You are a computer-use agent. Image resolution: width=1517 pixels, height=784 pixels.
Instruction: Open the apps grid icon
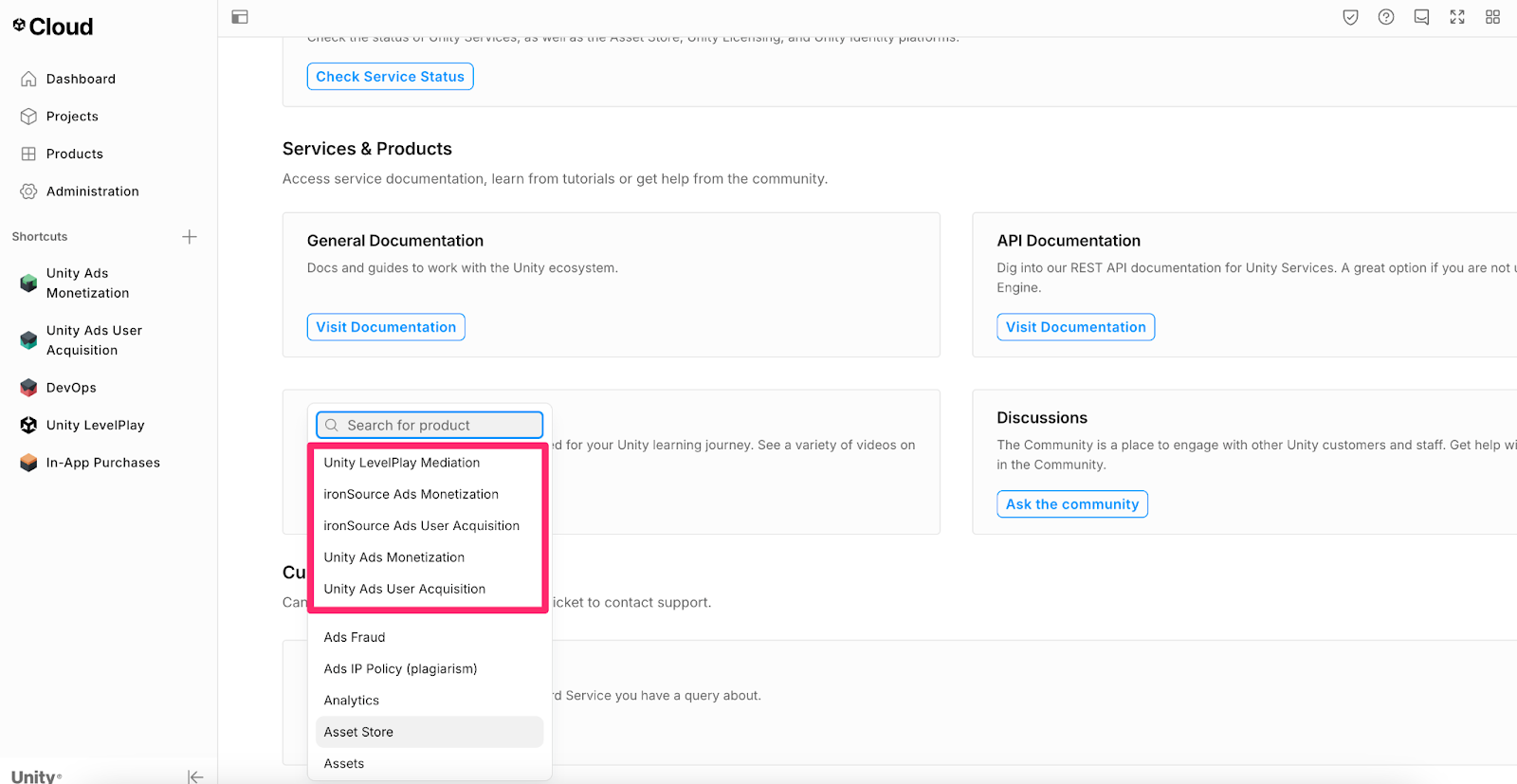pyautogui.click(x=1492, y=17)
